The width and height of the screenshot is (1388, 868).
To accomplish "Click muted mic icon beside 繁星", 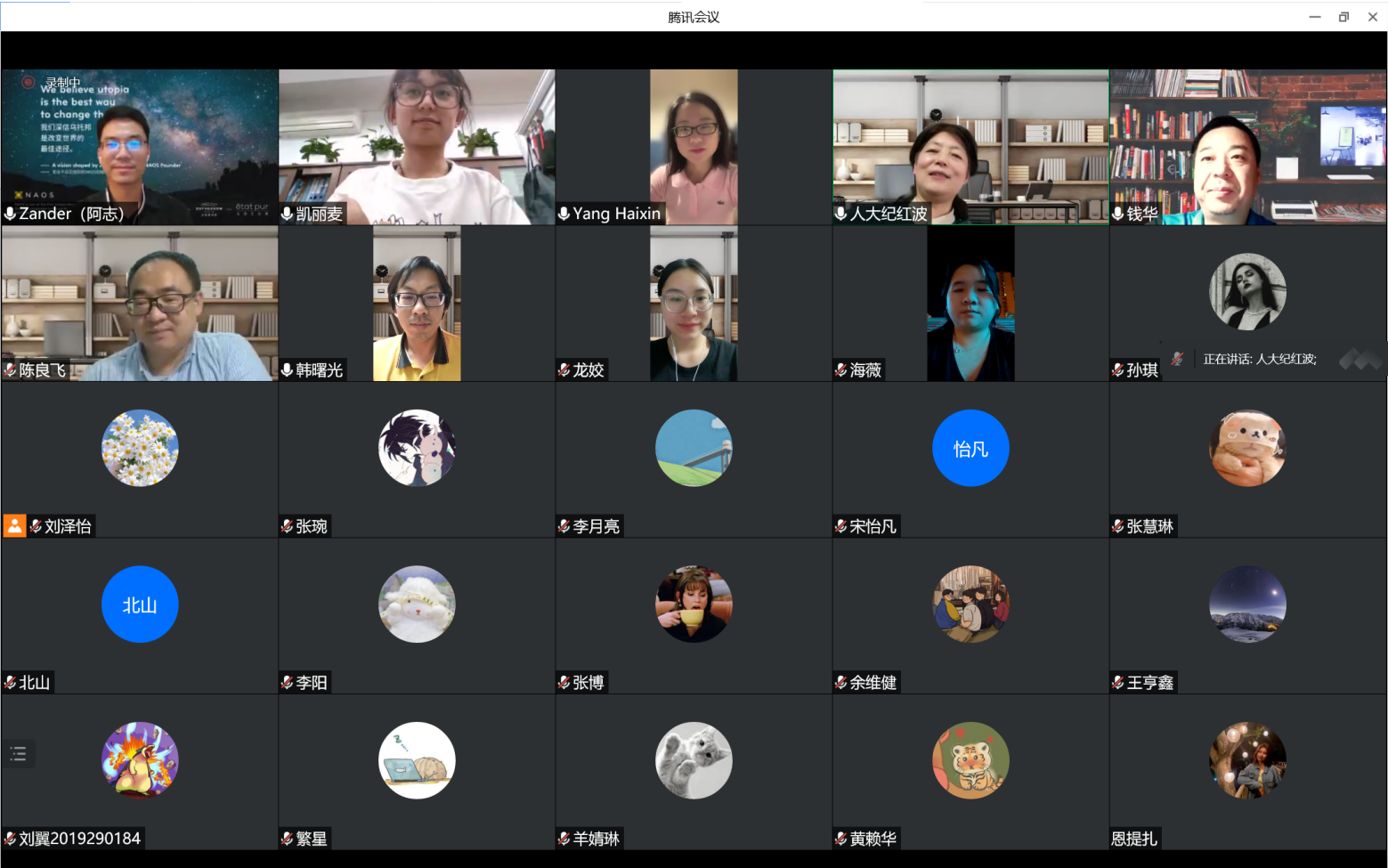I will click(x=288, y=839).
